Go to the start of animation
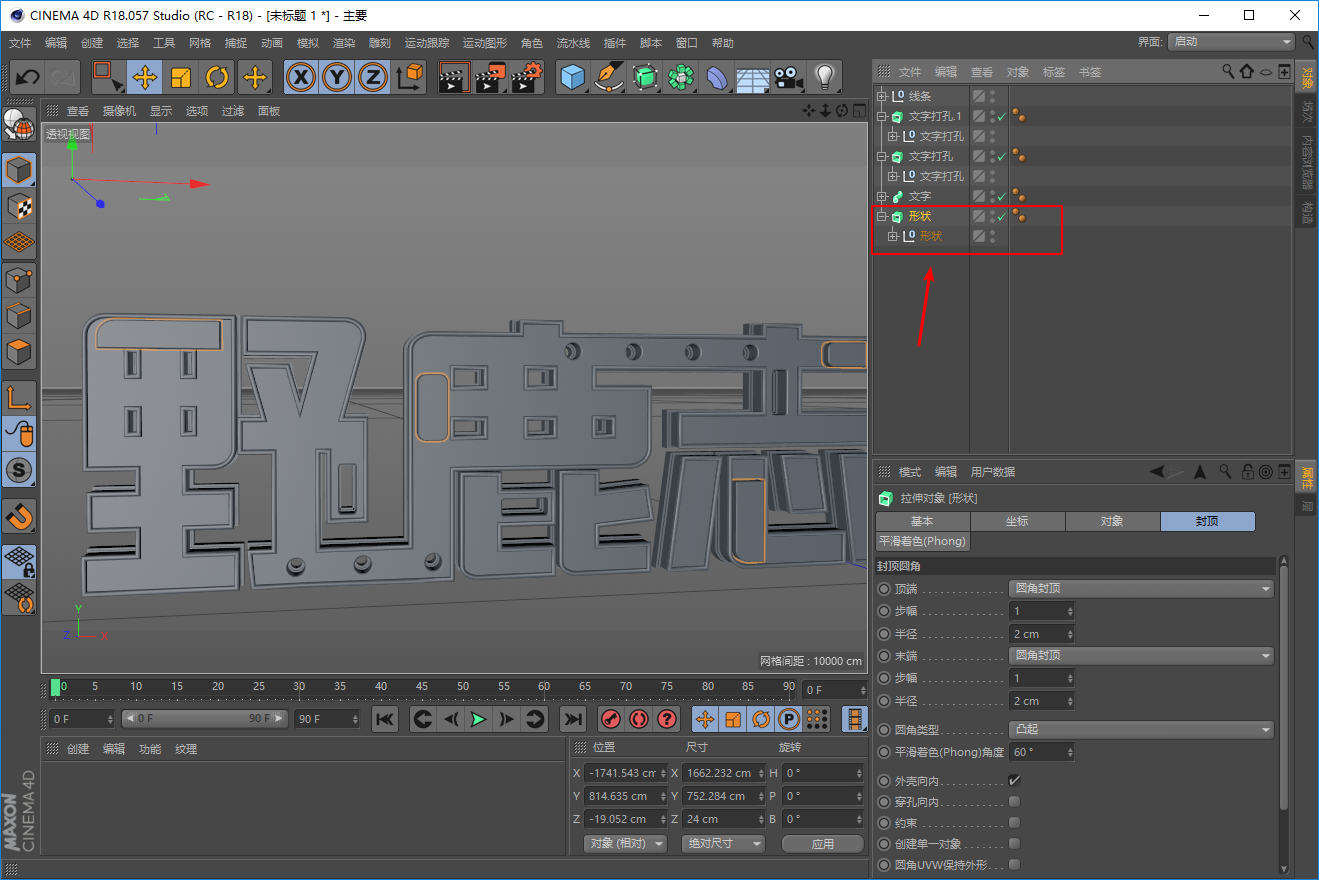 (x=385, y=719)
